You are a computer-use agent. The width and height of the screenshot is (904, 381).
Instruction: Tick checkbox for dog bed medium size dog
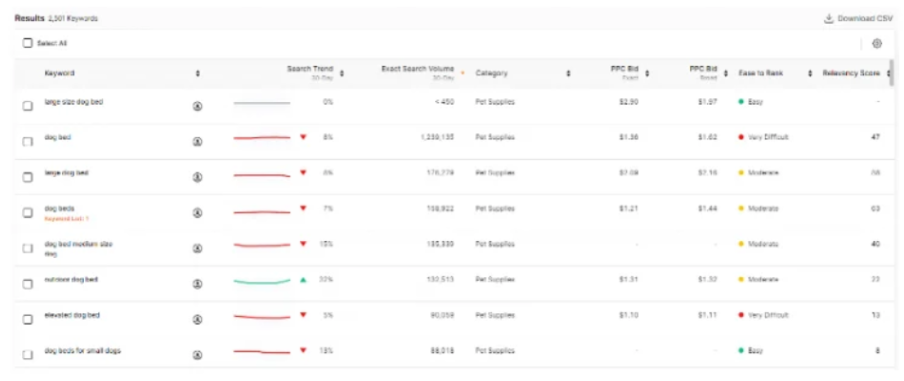(27, 248)
